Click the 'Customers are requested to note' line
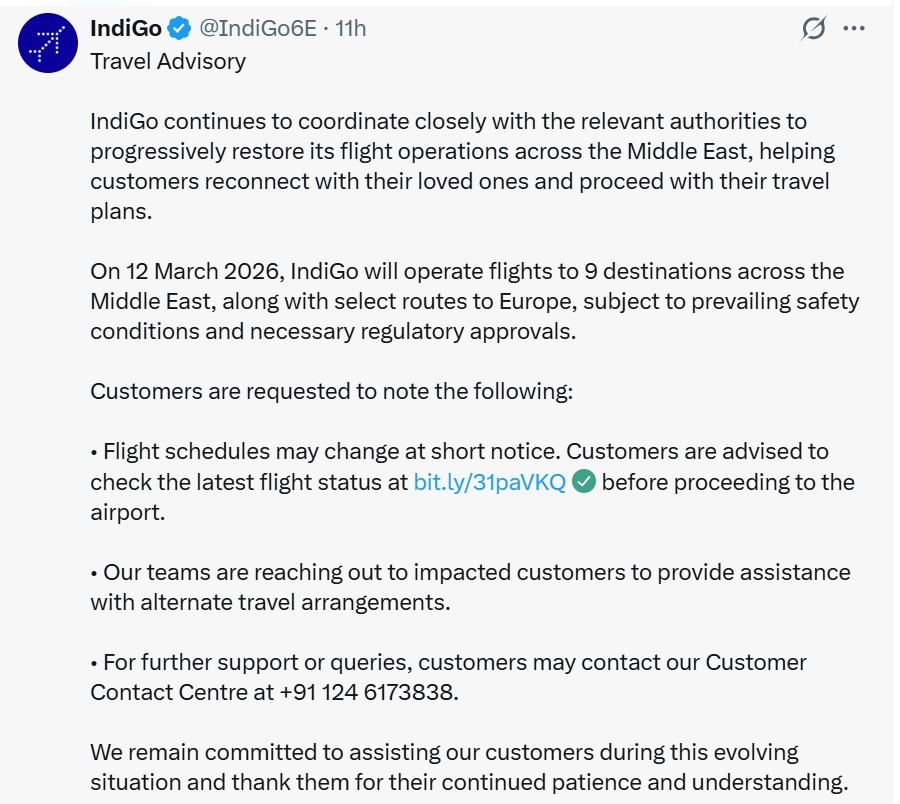 click(331, 391)
